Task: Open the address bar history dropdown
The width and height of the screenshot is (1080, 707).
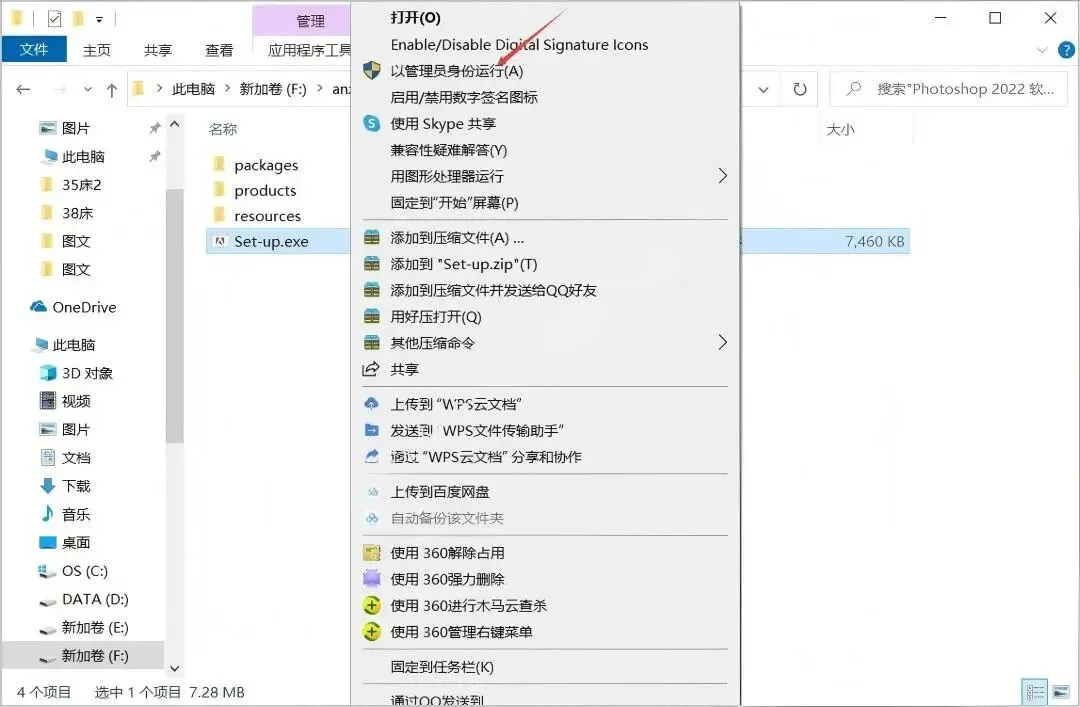Action: point(763,90)
